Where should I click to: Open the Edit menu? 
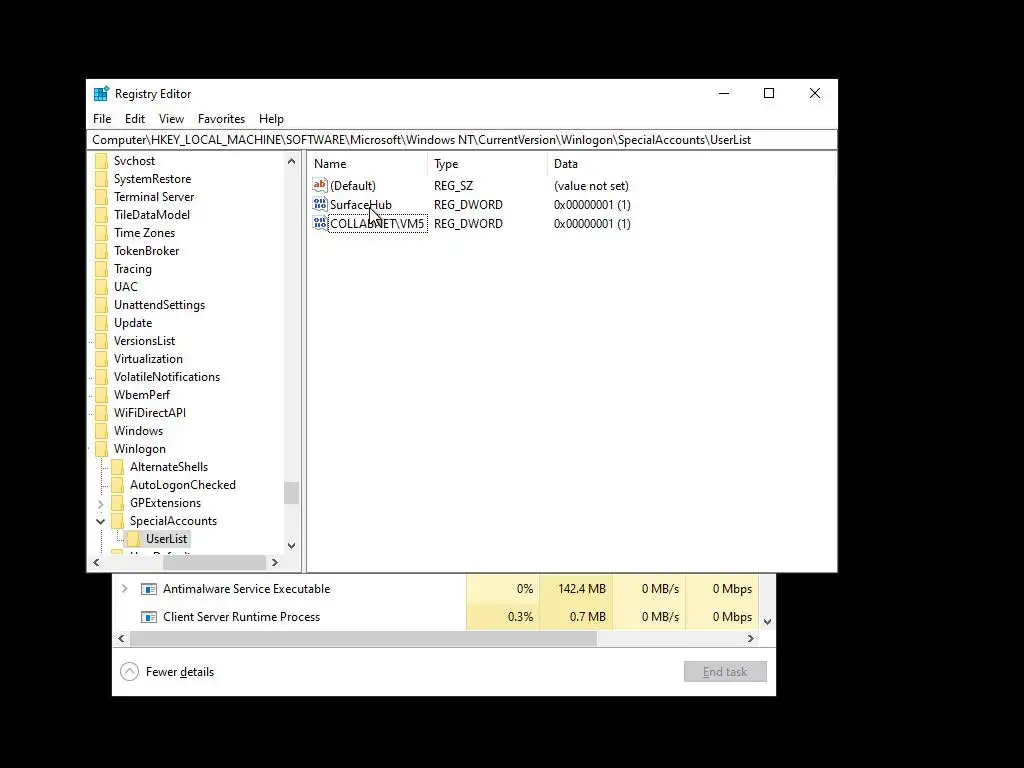coord(135,119)
